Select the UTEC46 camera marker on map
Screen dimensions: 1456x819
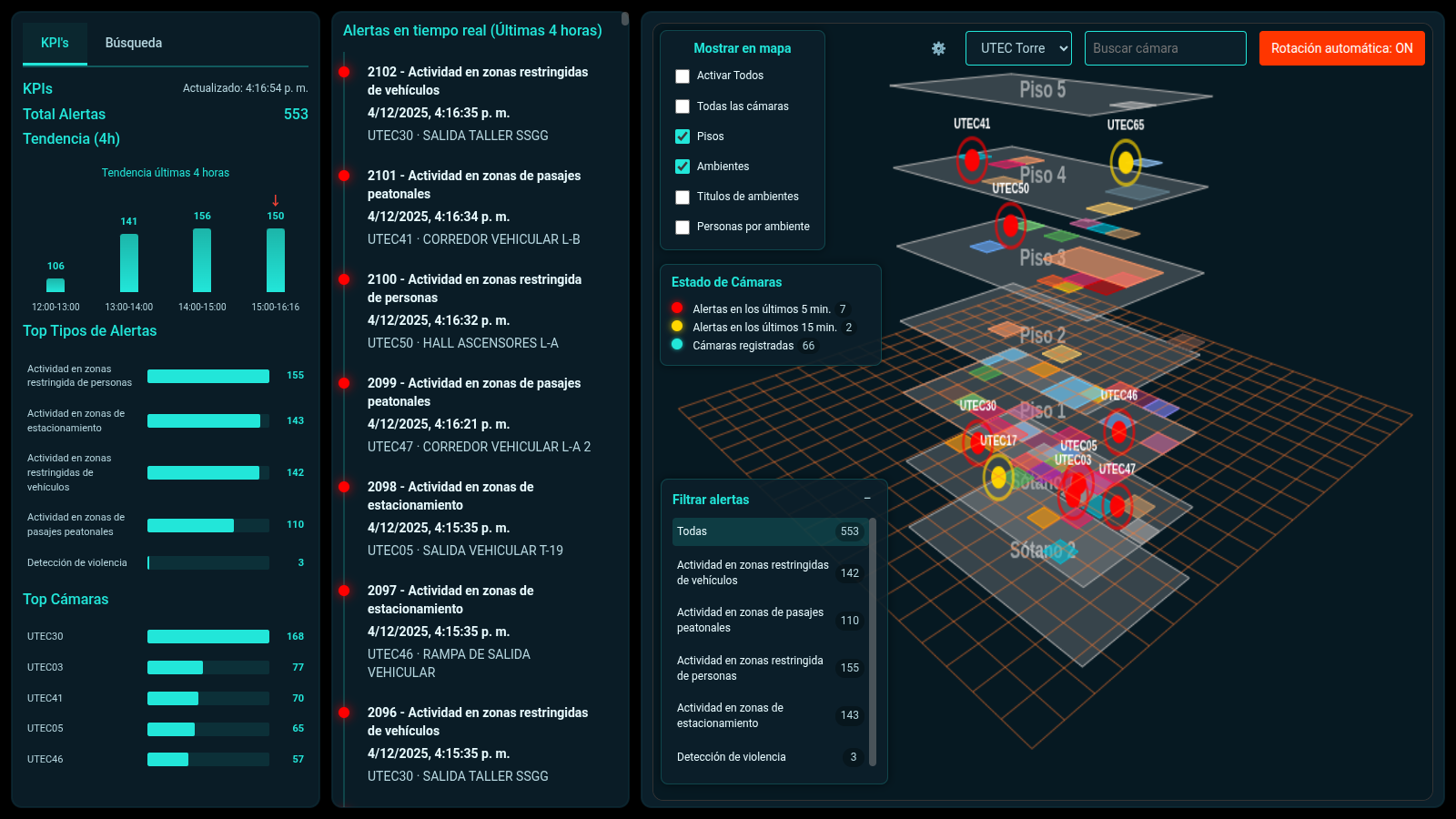coord(1118,430)
